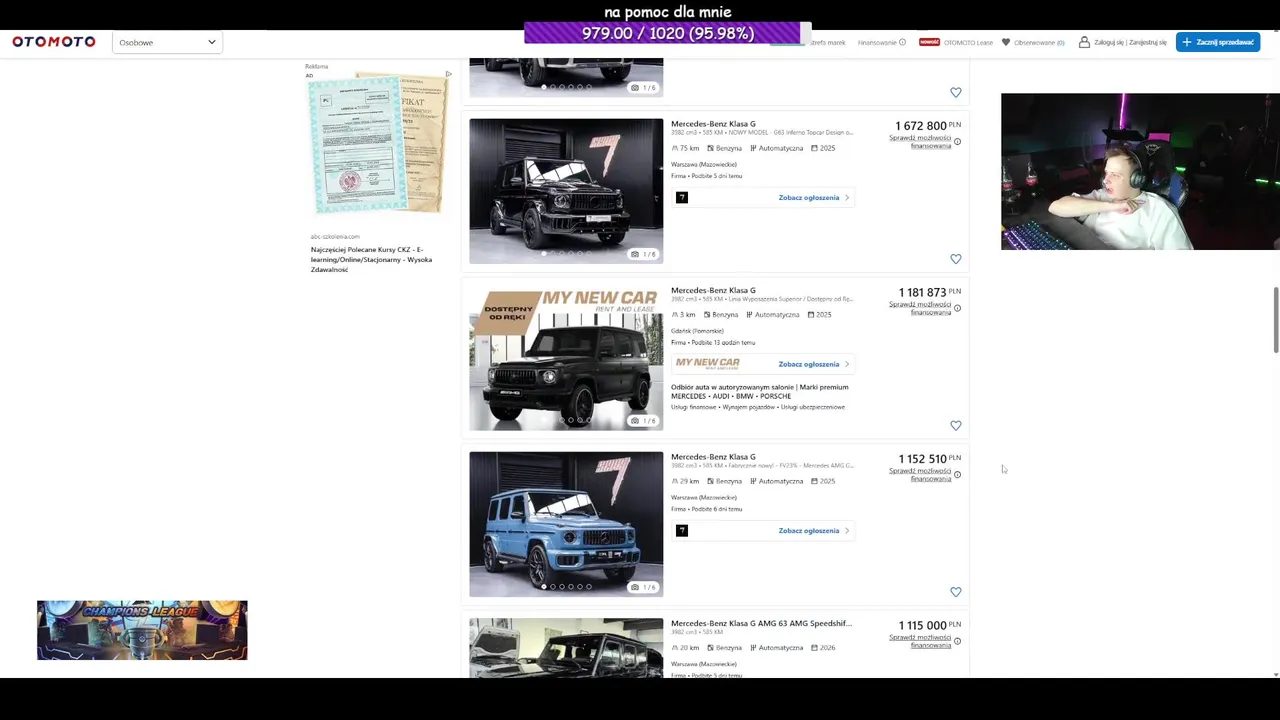Toggle the heart of the topmost partially visible listing
The height and width of the screenshot is (720, 1280).
(956, 93)
